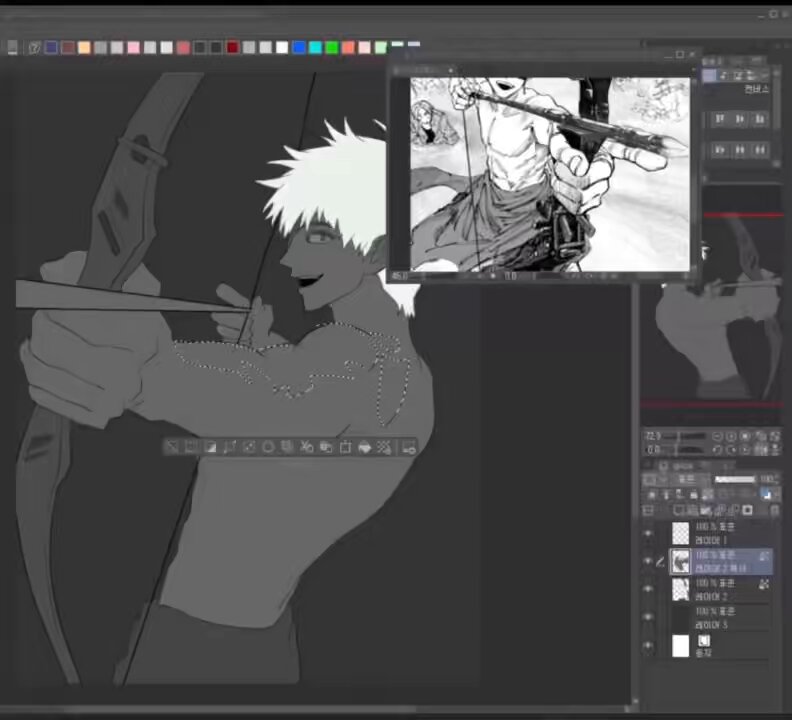Click lock layer icon in Layer panel
The image size is (792, 720).
[x=694, y=495]
